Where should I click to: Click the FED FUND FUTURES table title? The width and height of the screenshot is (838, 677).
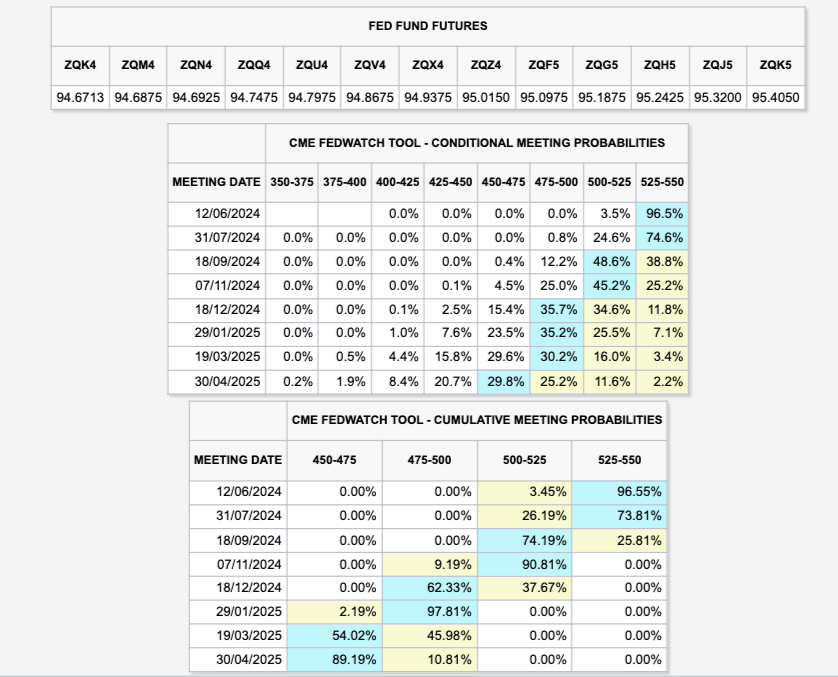(428, 26)
